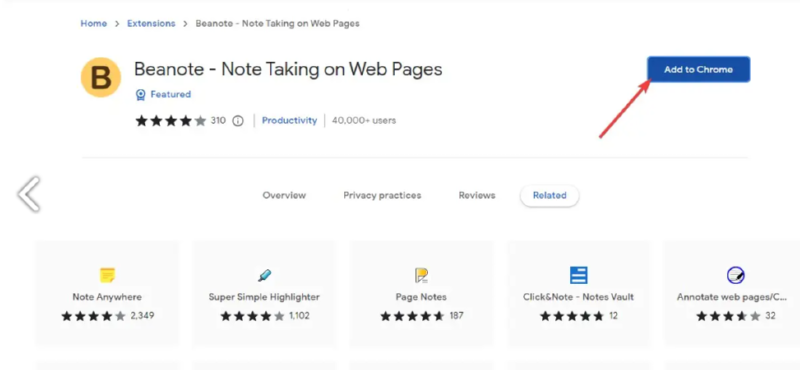Select the Related tab

[x=549, y=195]
